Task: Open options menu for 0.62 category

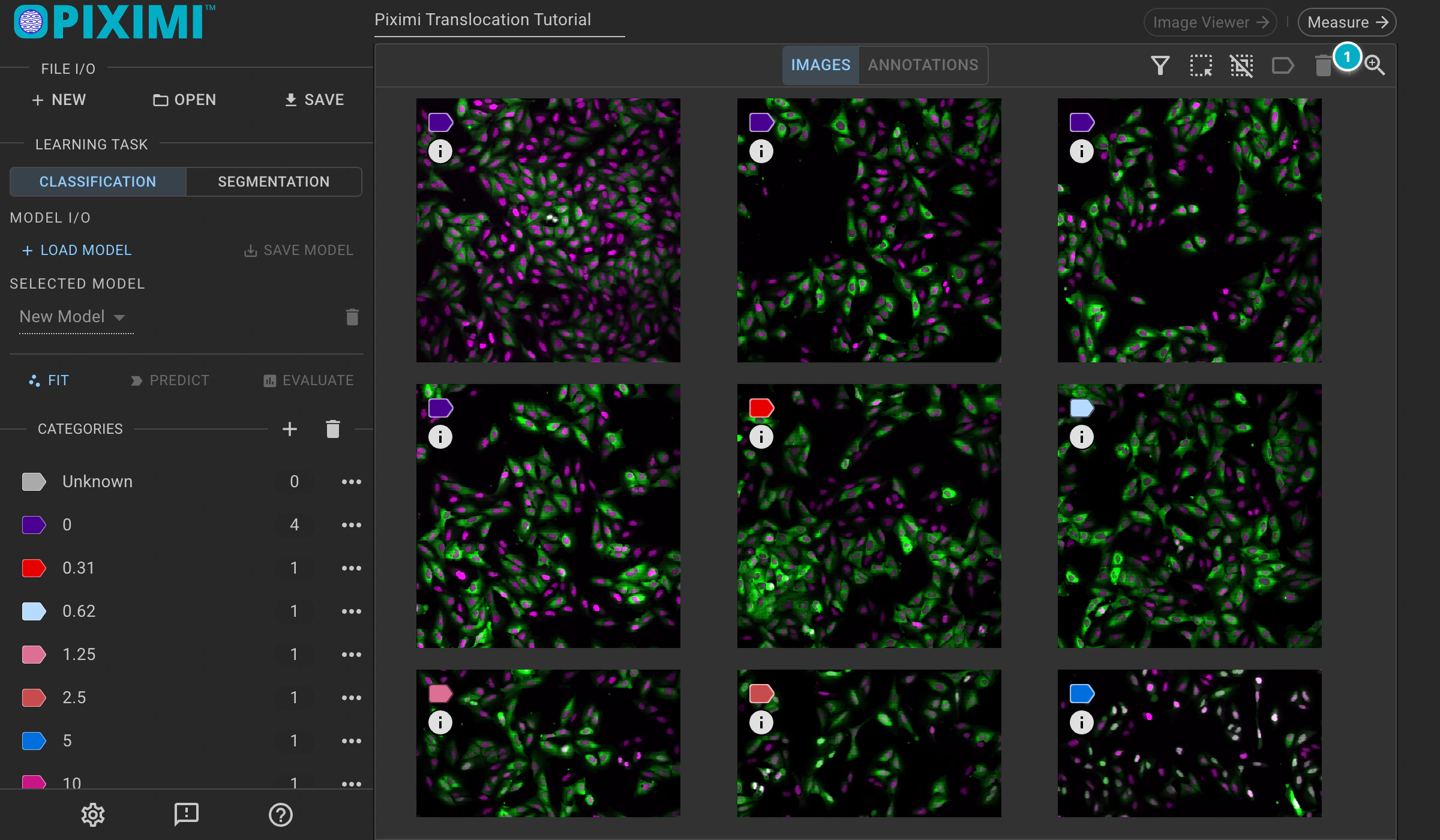Action: pos(351,611)
